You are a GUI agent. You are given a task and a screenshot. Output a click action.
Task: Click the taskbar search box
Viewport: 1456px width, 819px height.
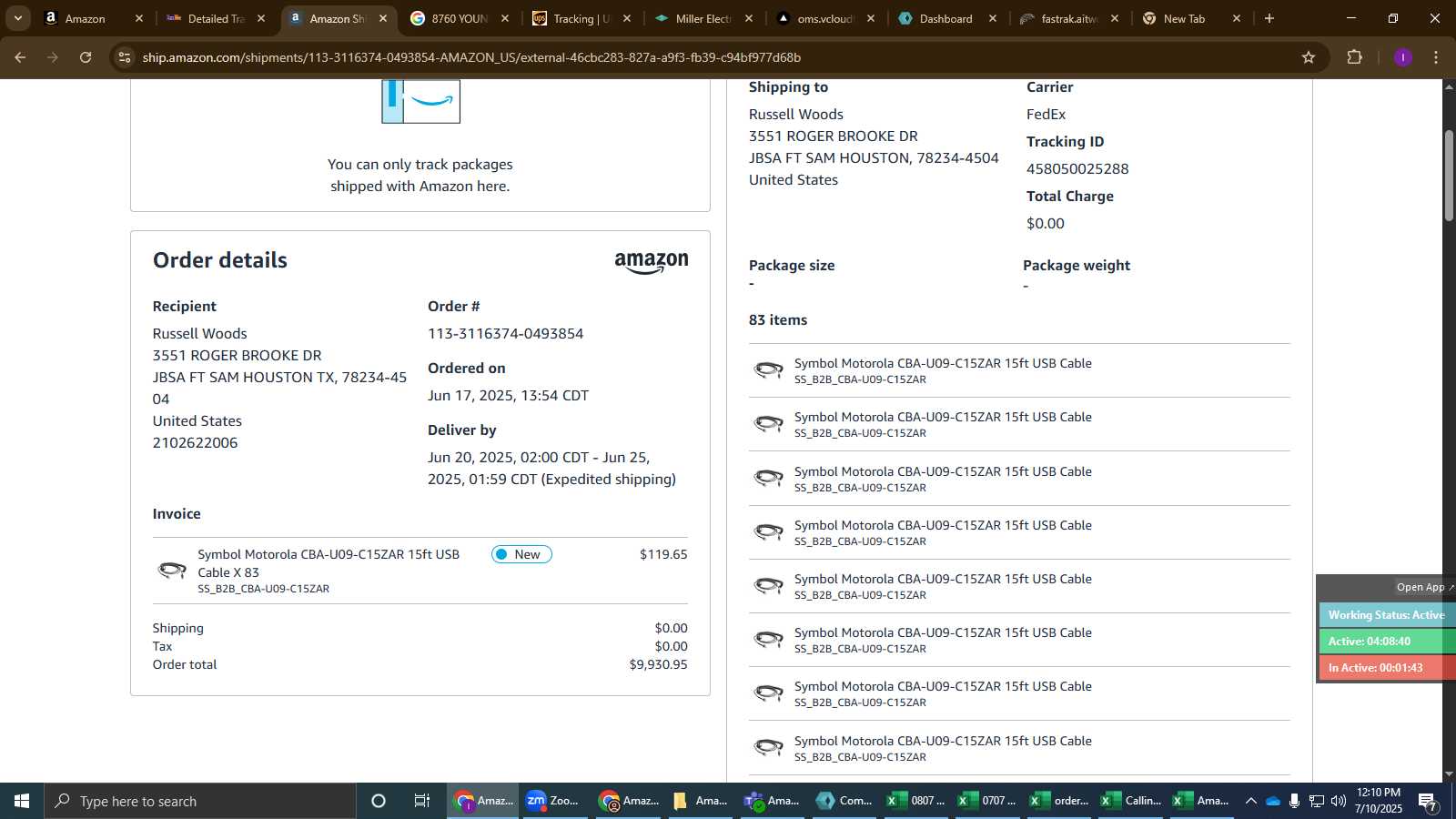(200, 801)
